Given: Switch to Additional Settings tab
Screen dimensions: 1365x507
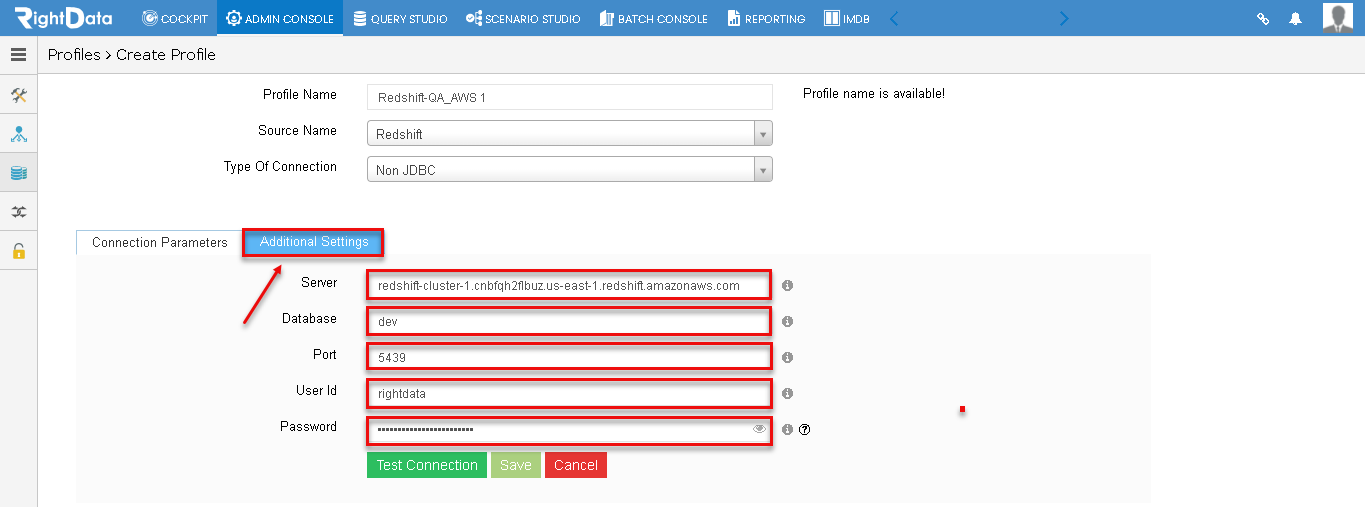Looking at the screenshot, I should [314, 242].
